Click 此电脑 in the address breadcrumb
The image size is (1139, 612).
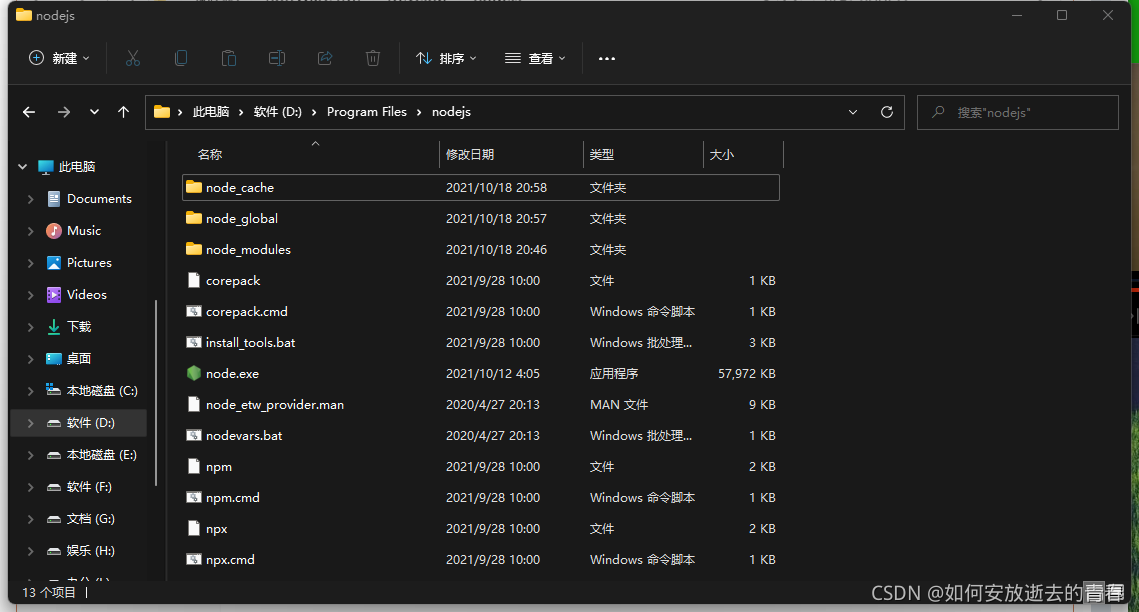211,112
